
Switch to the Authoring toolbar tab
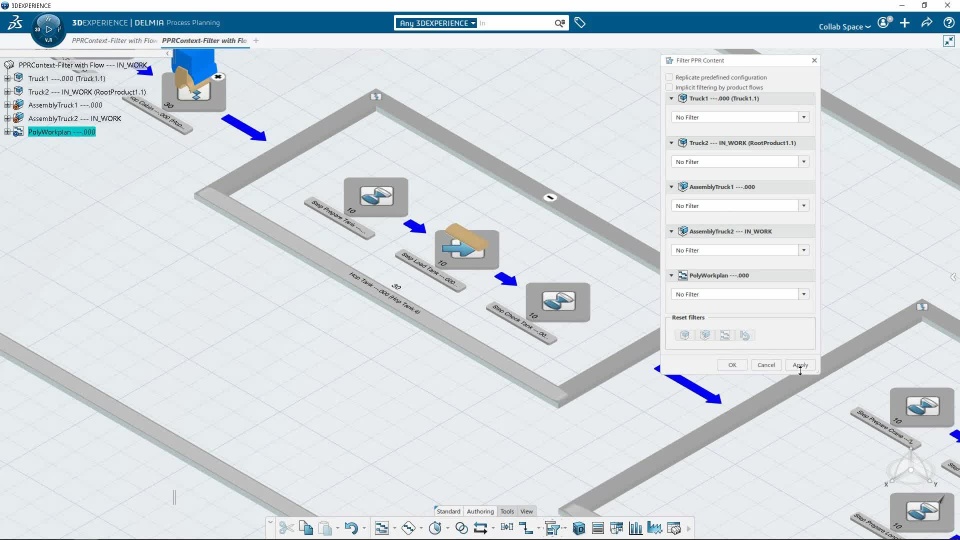pyautogui.click(x=480, y=511)
